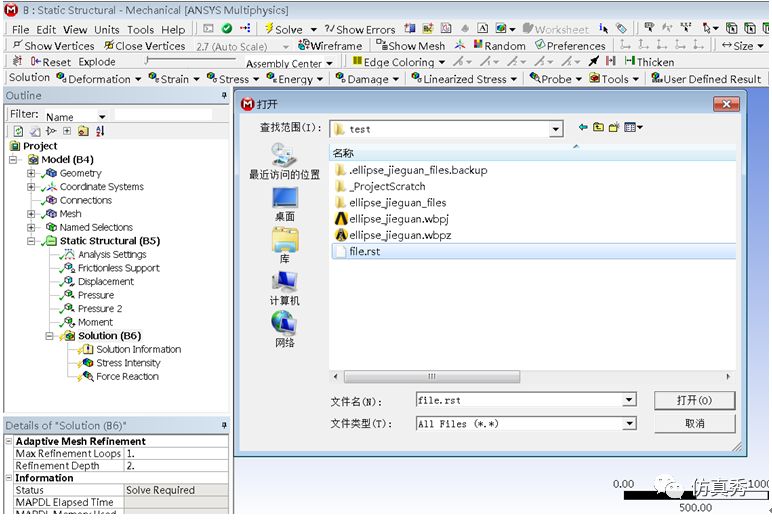Adjust the Explode slider
The image size is (772, 521).
click(191, 60)
